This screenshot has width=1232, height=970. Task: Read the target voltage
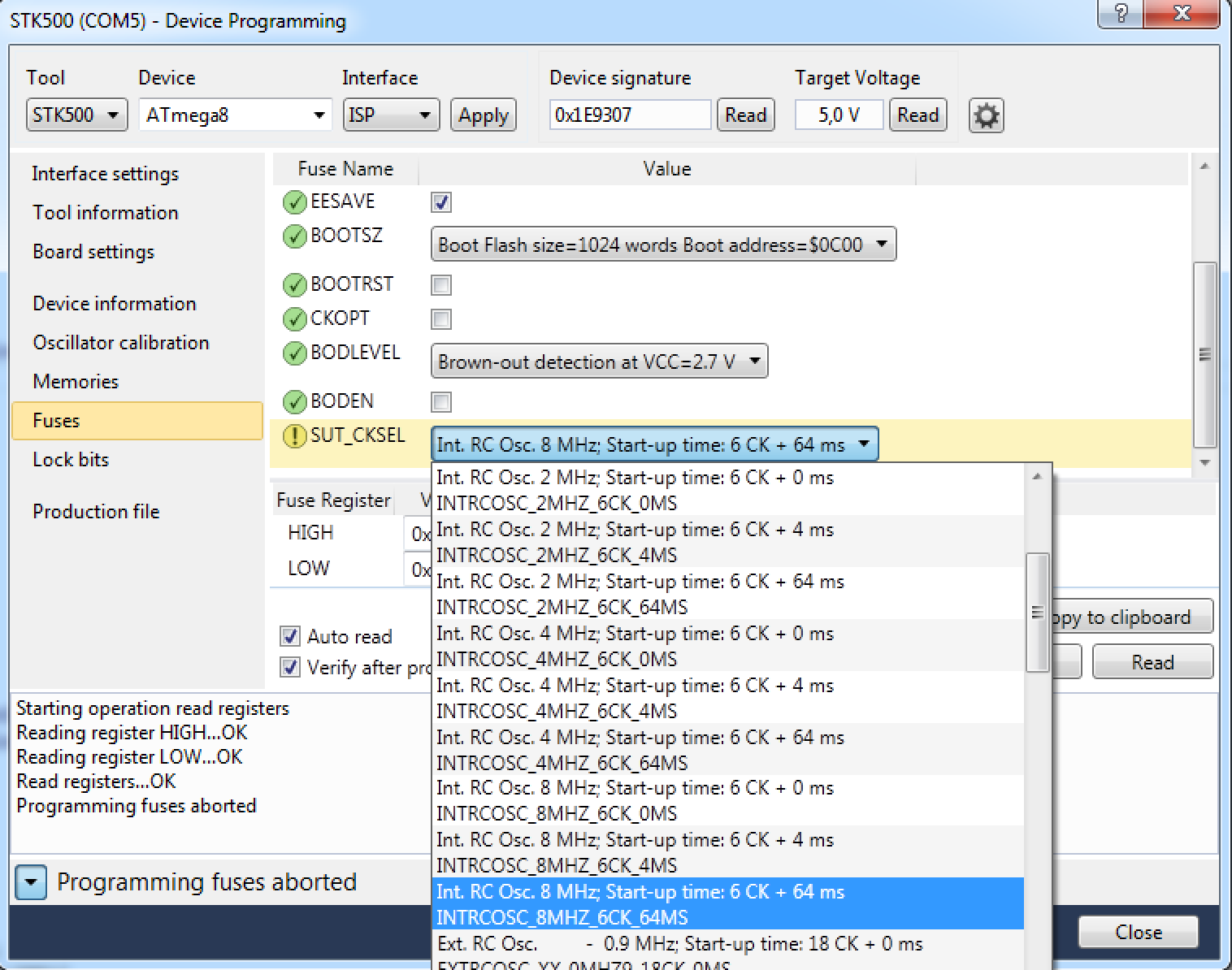tap(917, 115)
